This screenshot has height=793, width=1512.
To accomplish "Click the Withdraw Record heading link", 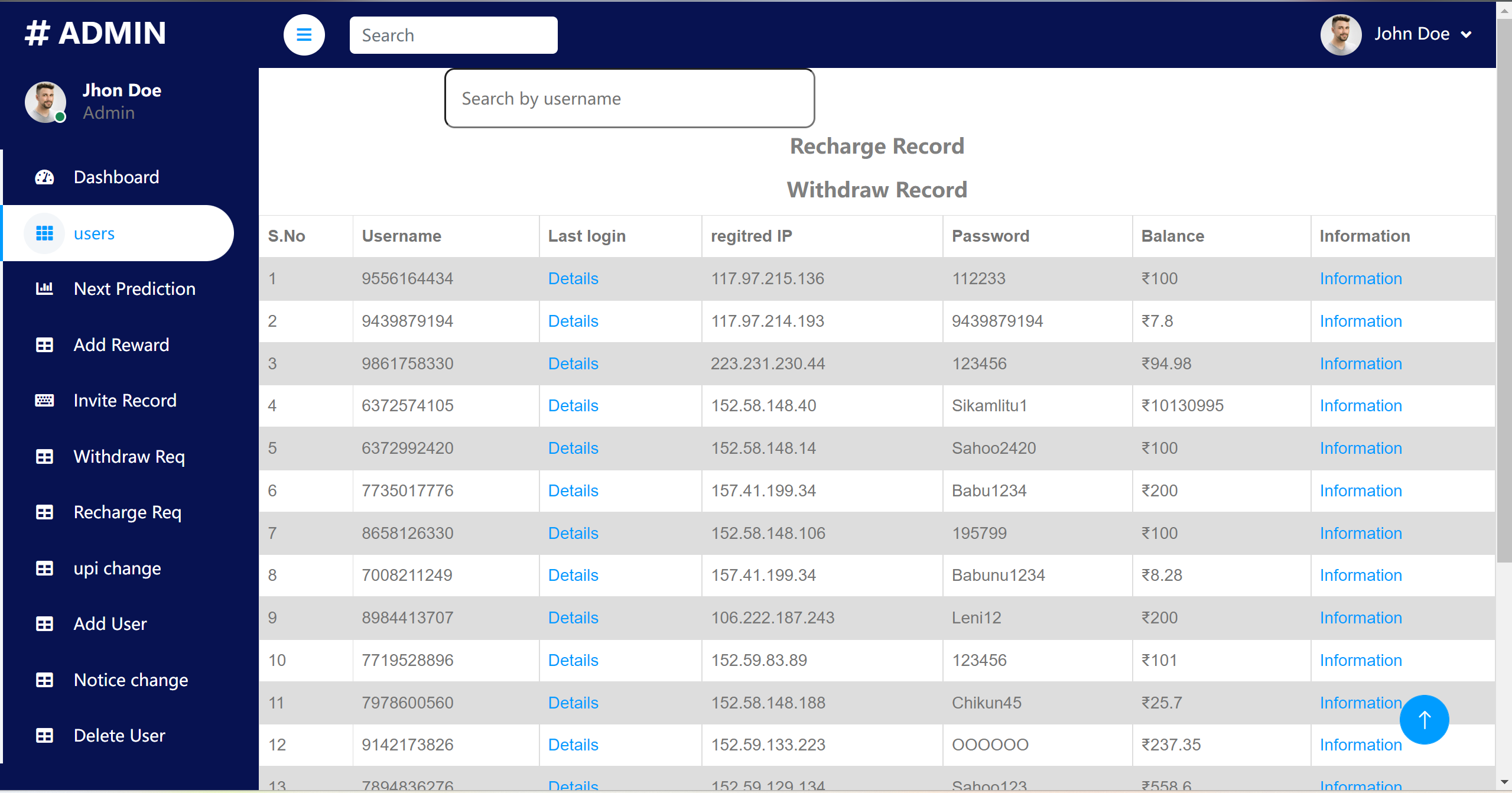I will tap(876, 190).
